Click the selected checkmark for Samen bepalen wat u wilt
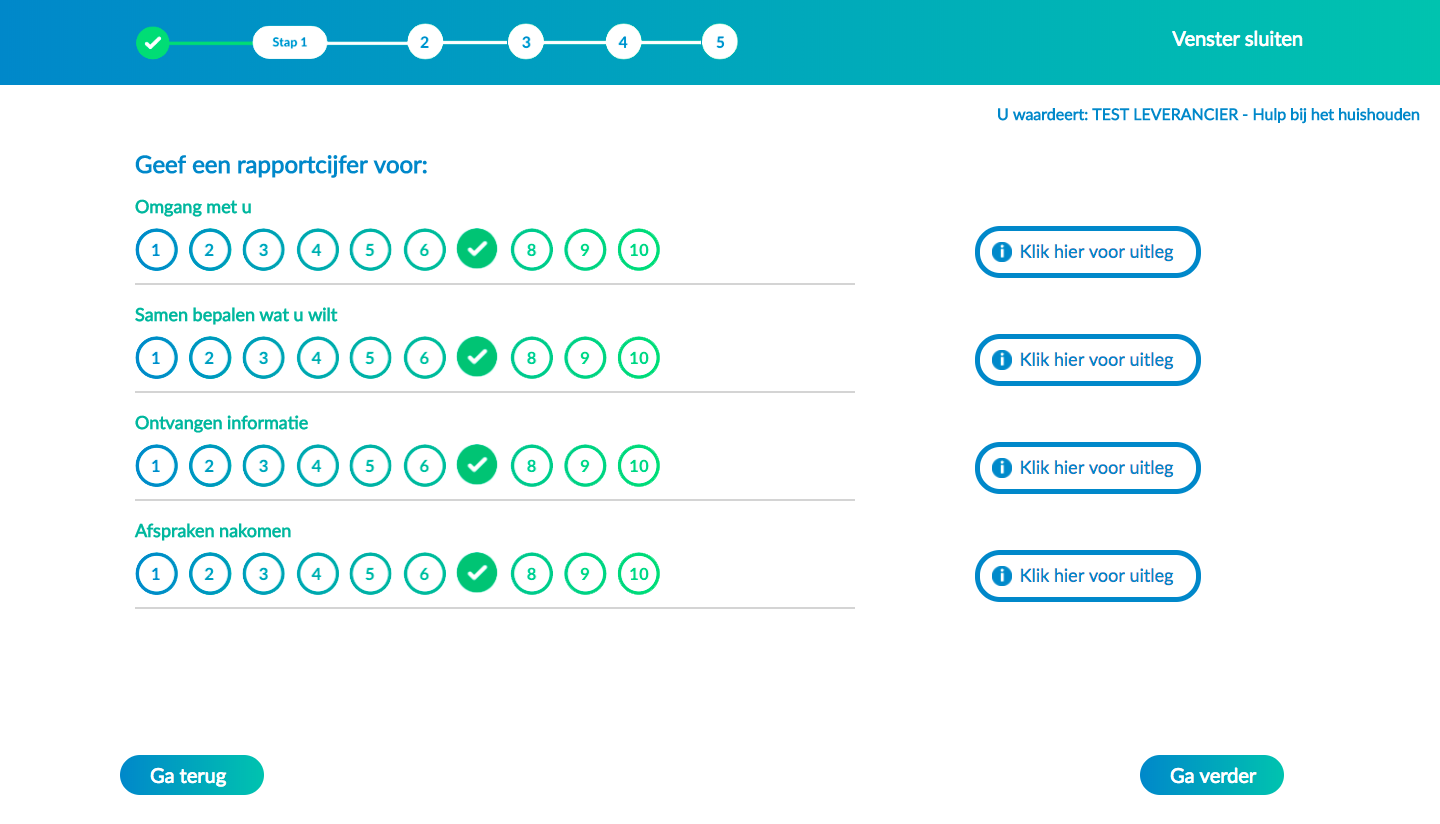The image size is (1440, 824). click(477, 357)
